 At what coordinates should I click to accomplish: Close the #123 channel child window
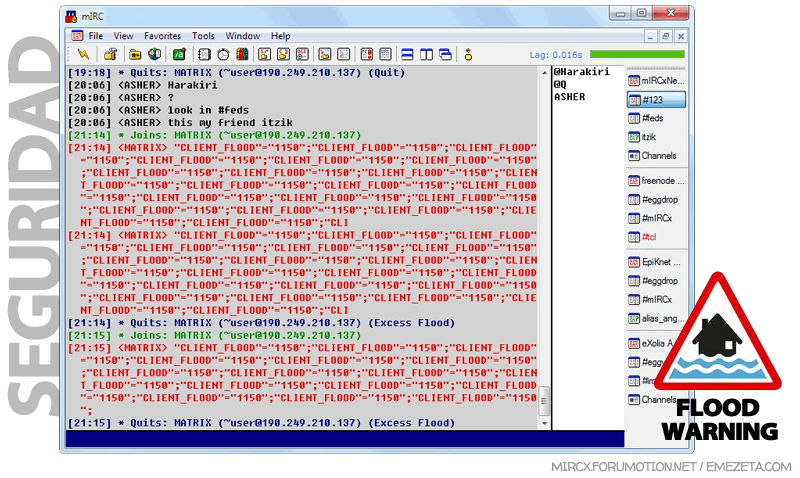[681, 36]
